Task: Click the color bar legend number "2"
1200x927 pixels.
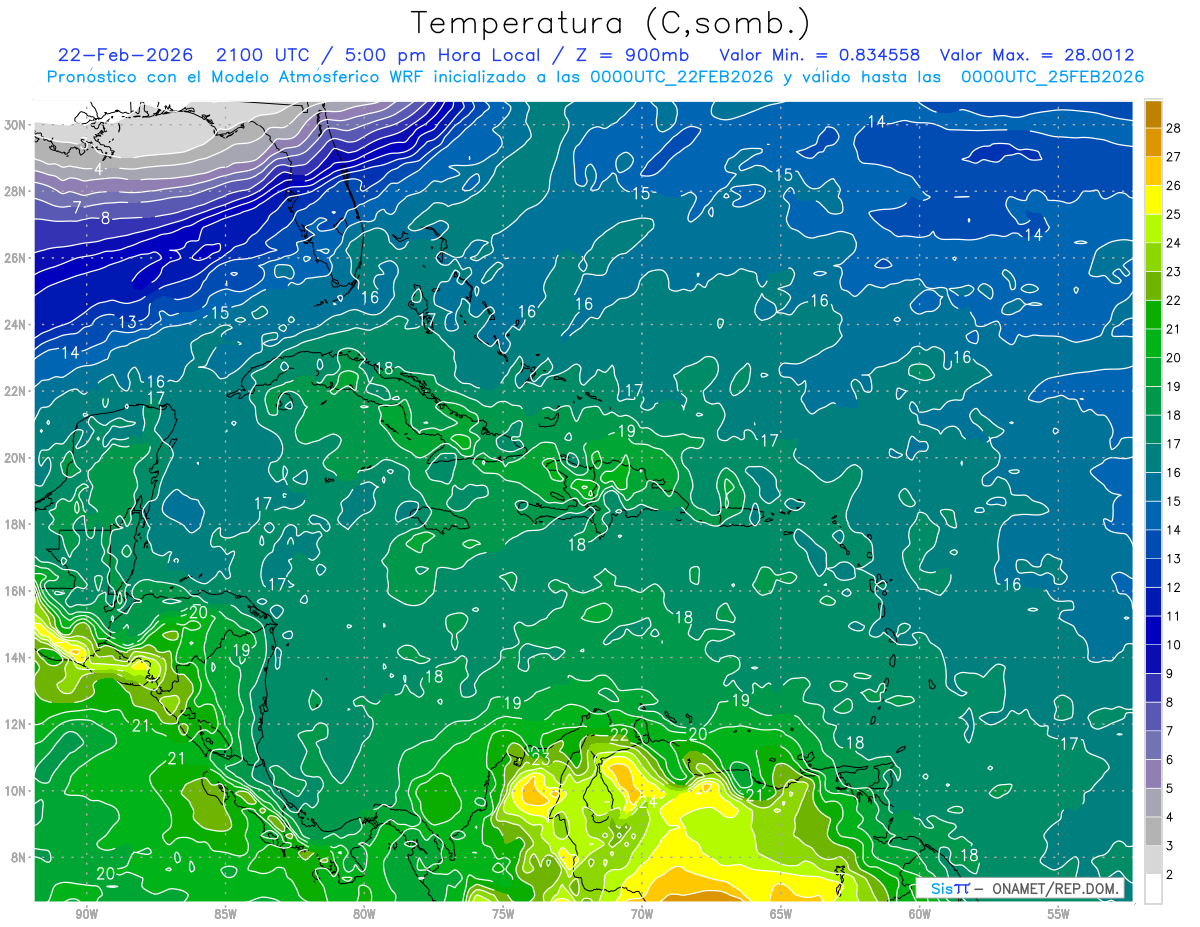Action: pos(1170,874)
